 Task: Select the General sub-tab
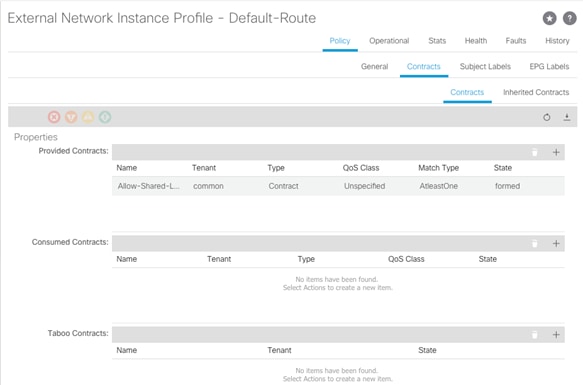[x=374, y=66]
